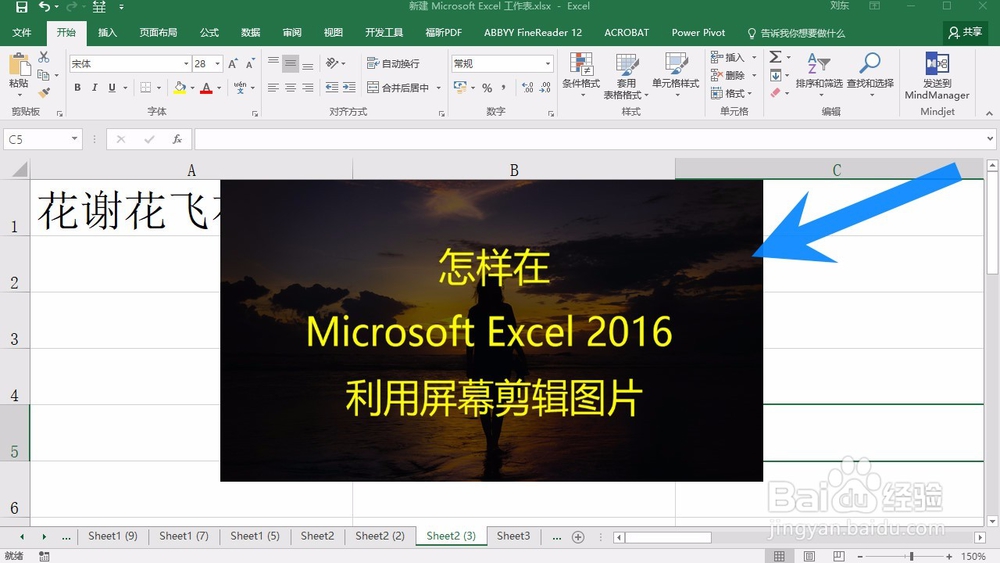1000x563 pixels.
Task: Click the Paste clipboard icon
Action: pos(19,65)
